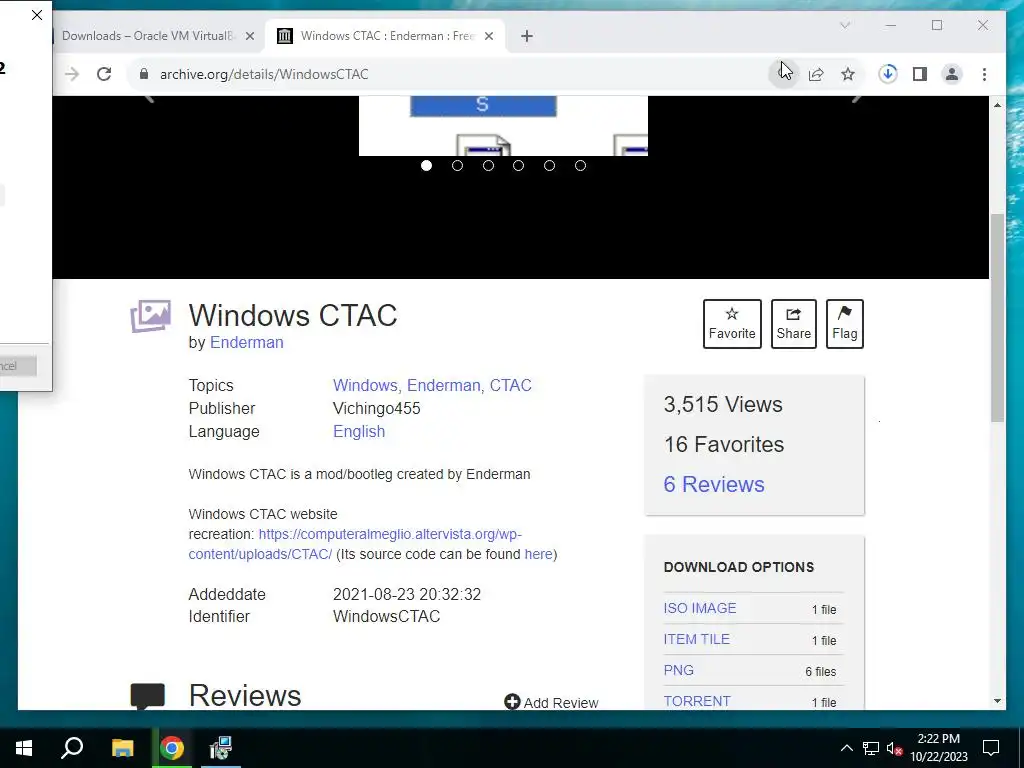The height and width of the screenshot is (768, 1024).
Task: Click Add Review
Action: 551,703
